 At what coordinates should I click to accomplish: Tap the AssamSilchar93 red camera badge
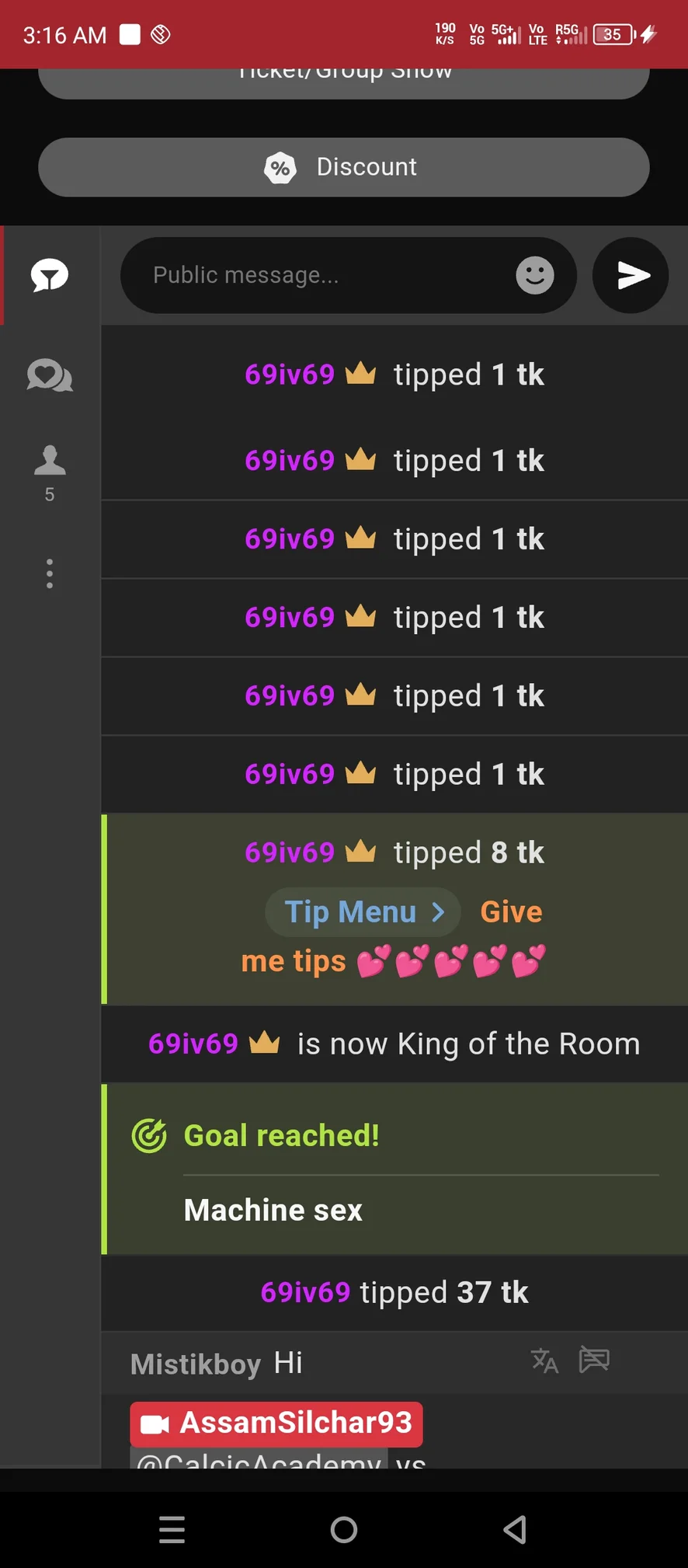pyautogui.click(x=276, y=1423)
